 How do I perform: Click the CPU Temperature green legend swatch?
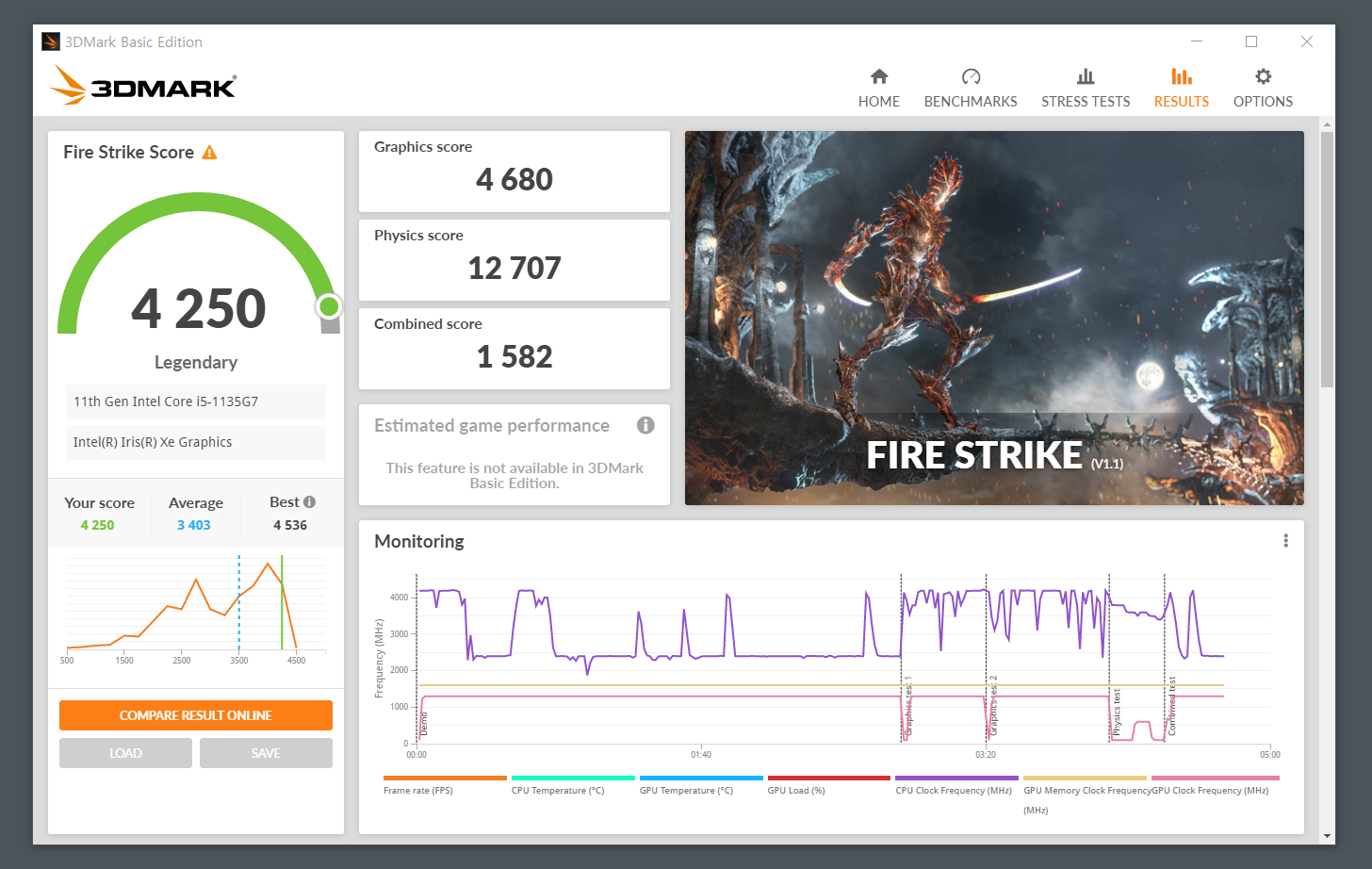(x=573, y=779)
